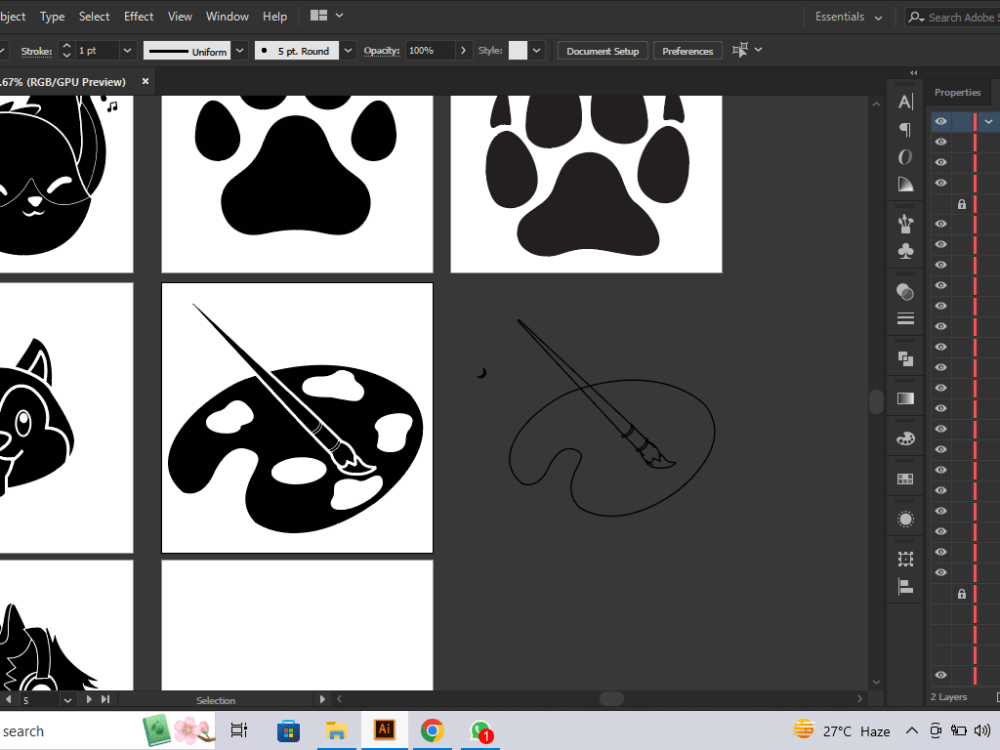The height and width of the screenshot is (750, 1000).
Task: Open the Stroke panel
Action: click(x=904, y=318)
